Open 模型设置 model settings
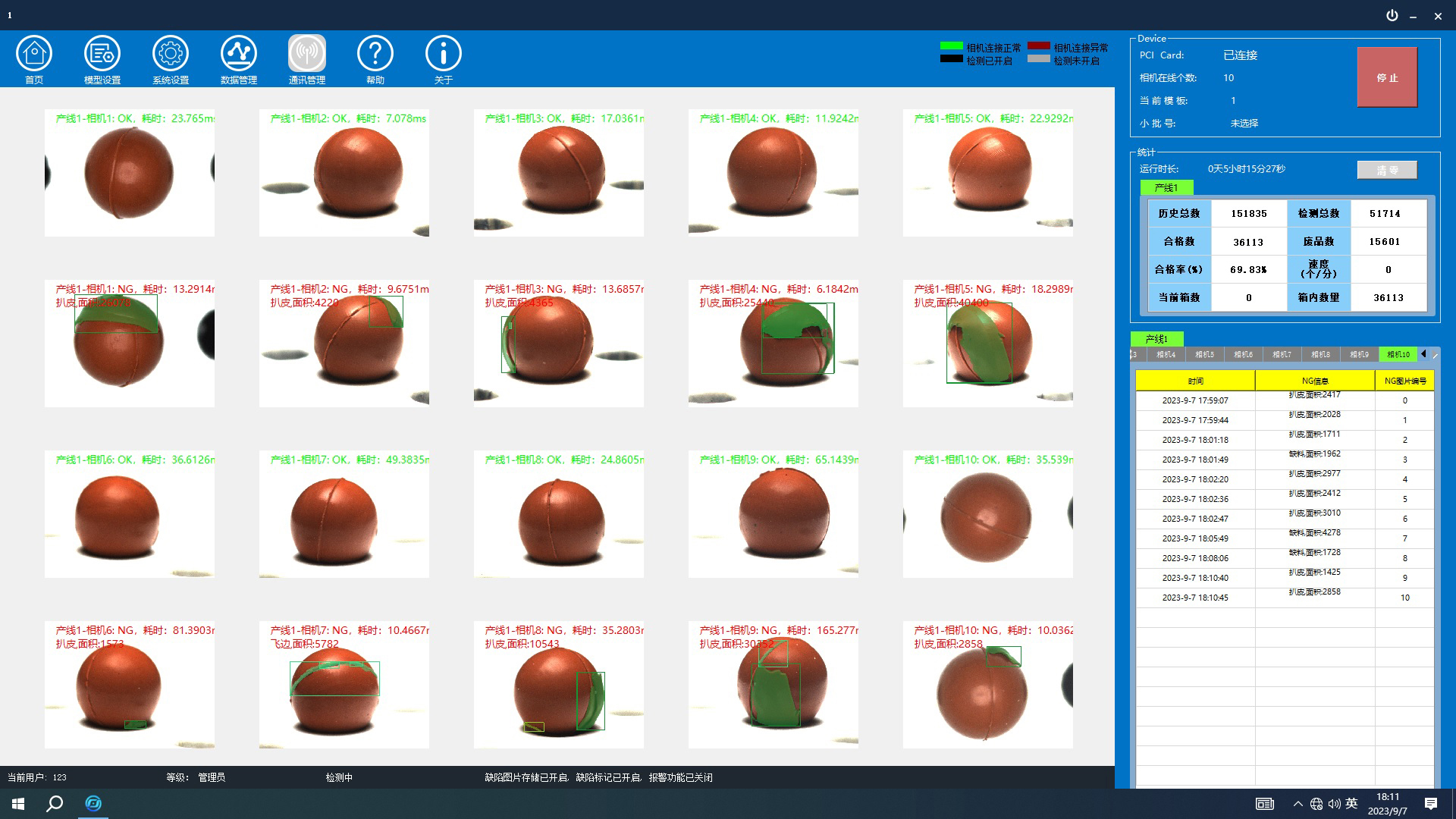 (102, 55)
